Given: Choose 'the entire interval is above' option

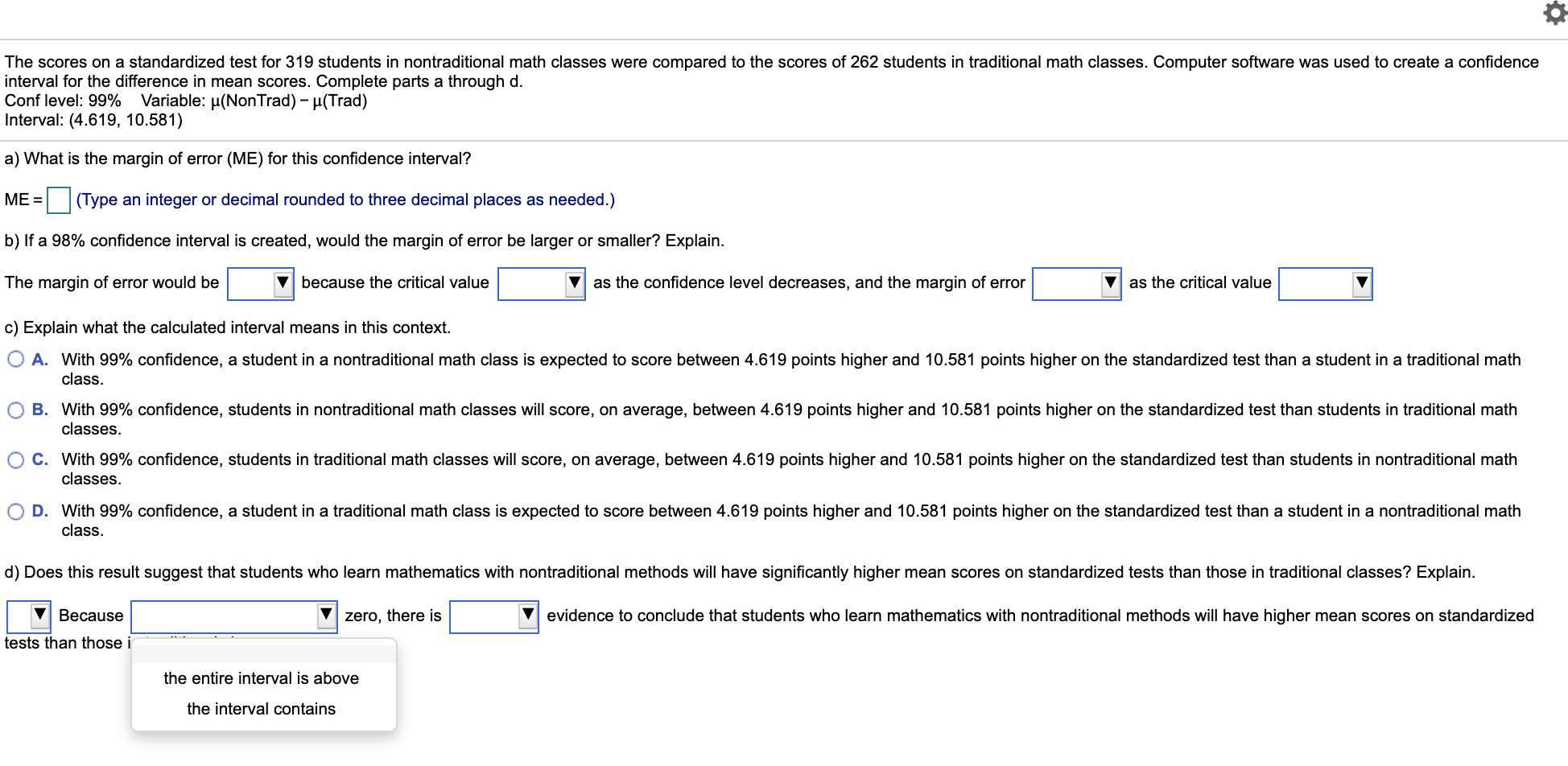Looking at the screenshot, I should [262, 677].
